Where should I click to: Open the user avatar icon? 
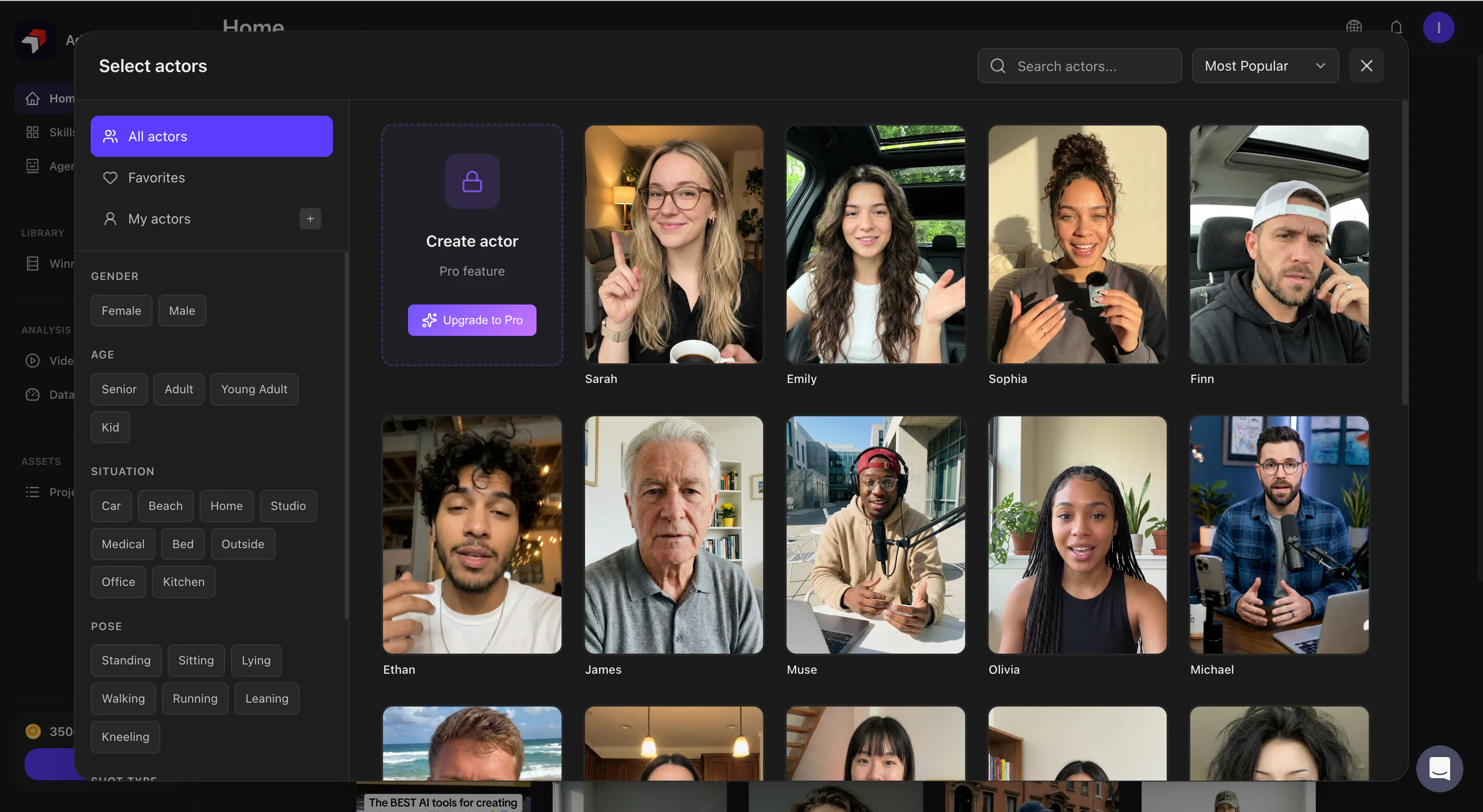point(1438,27)
